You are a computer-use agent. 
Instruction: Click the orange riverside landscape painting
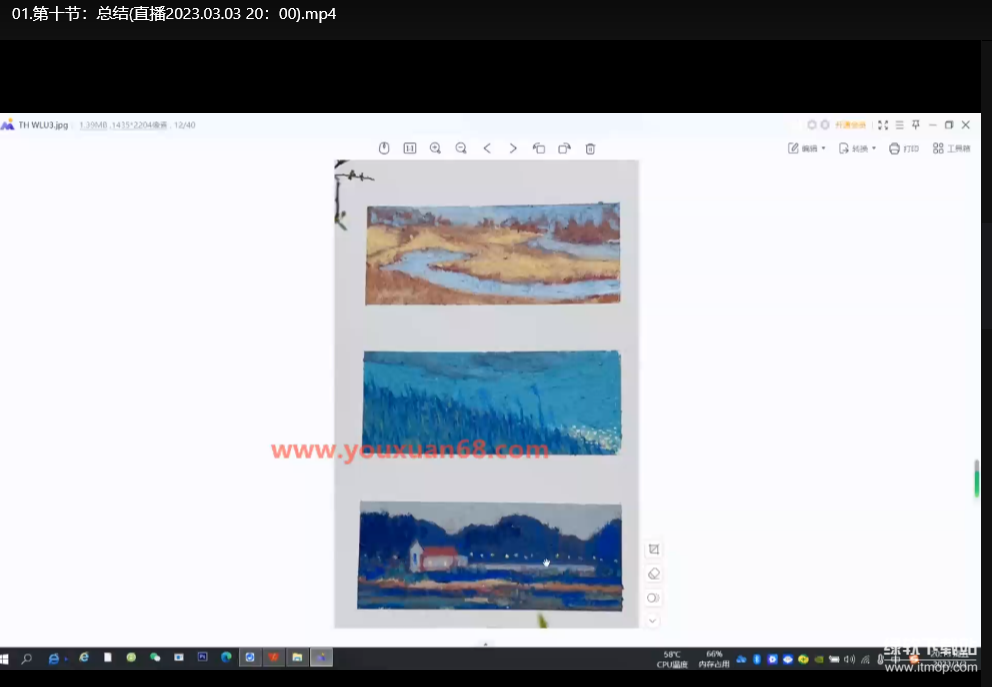click(x=493, y=254)
